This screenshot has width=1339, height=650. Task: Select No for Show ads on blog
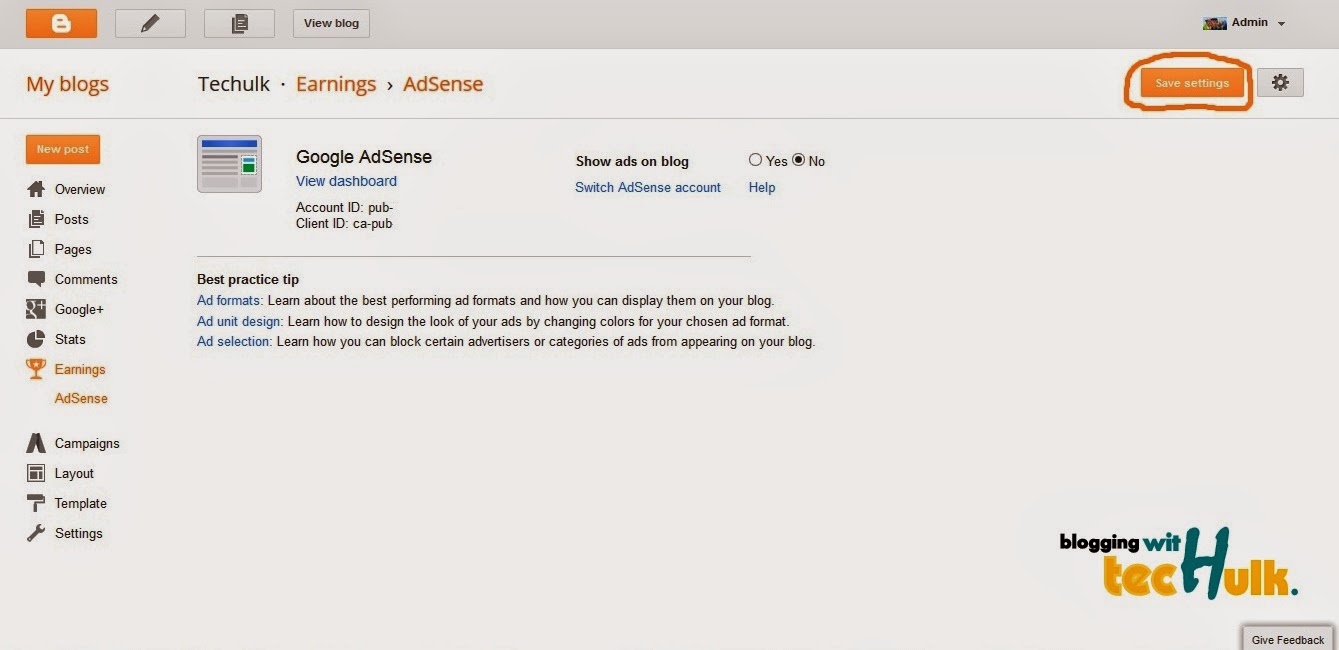pos(798,160)
